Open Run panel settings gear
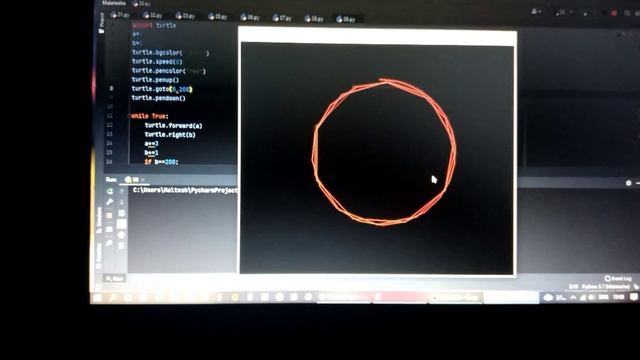 click(629, 183)
